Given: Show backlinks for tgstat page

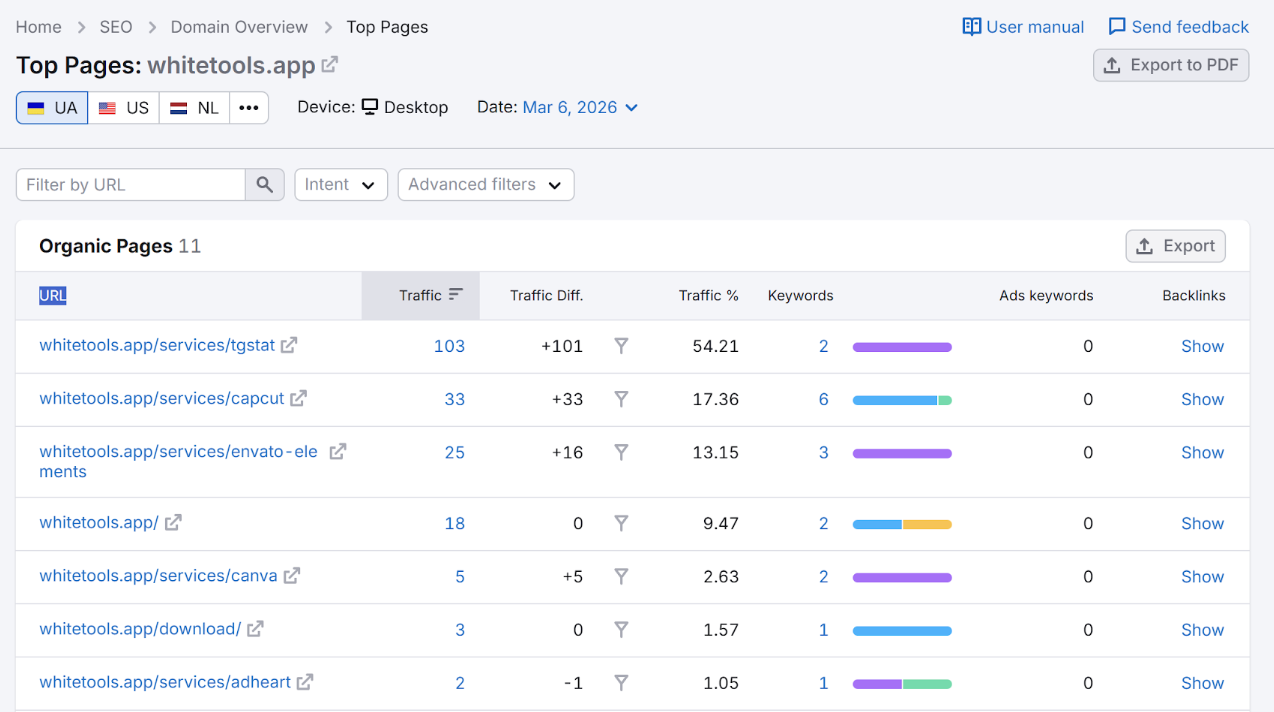Looking at the screenshot, I should pyautogui.click(x=1202, y=346).
